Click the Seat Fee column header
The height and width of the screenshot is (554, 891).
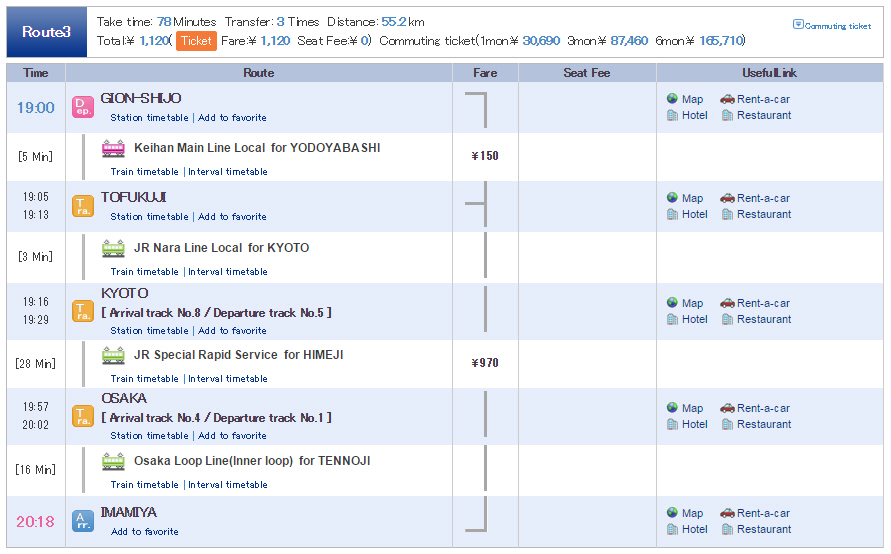[586, 73]
